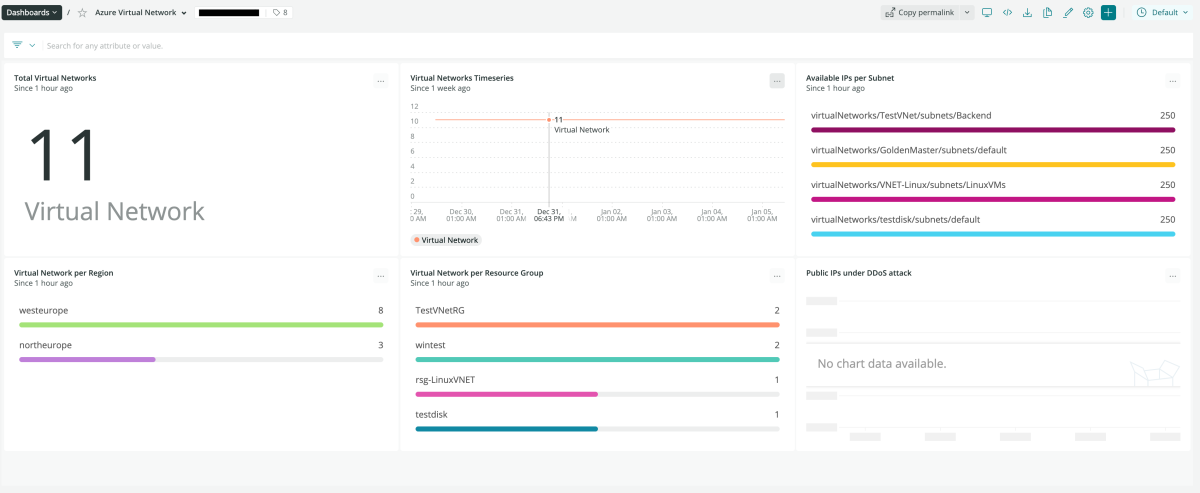Edit dashboard using pencil icon

[1068, 12]
